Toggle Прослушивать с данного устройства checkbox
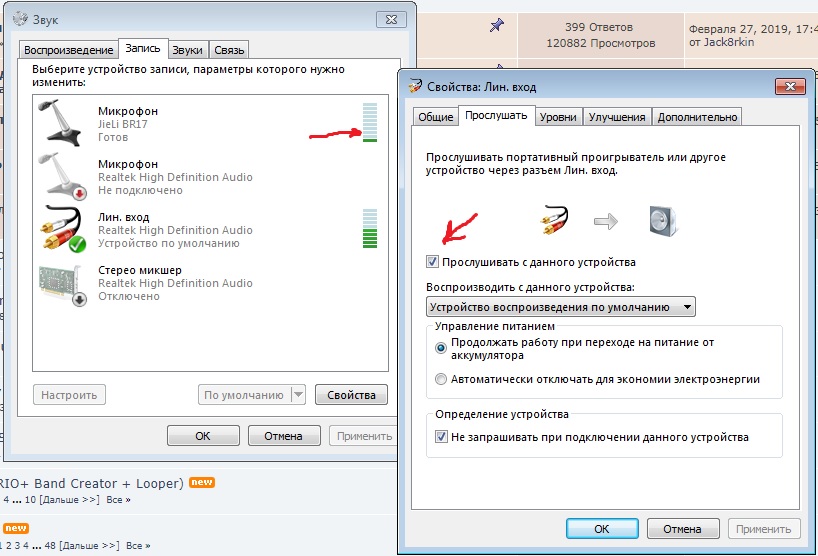The image size is (818, 556). (432, 262)
